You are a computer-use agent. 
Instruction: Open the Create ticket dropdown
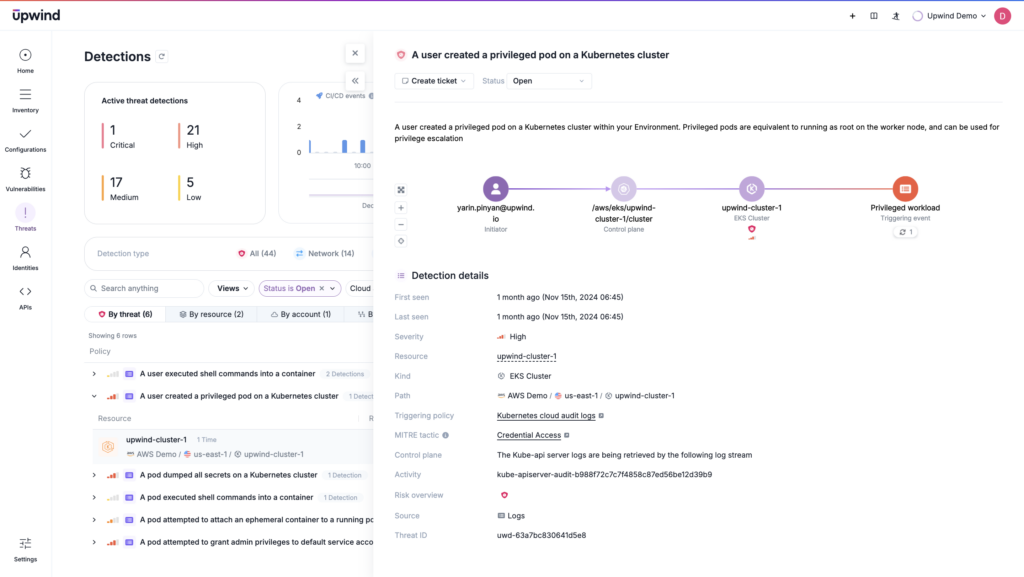pos(434,81)
